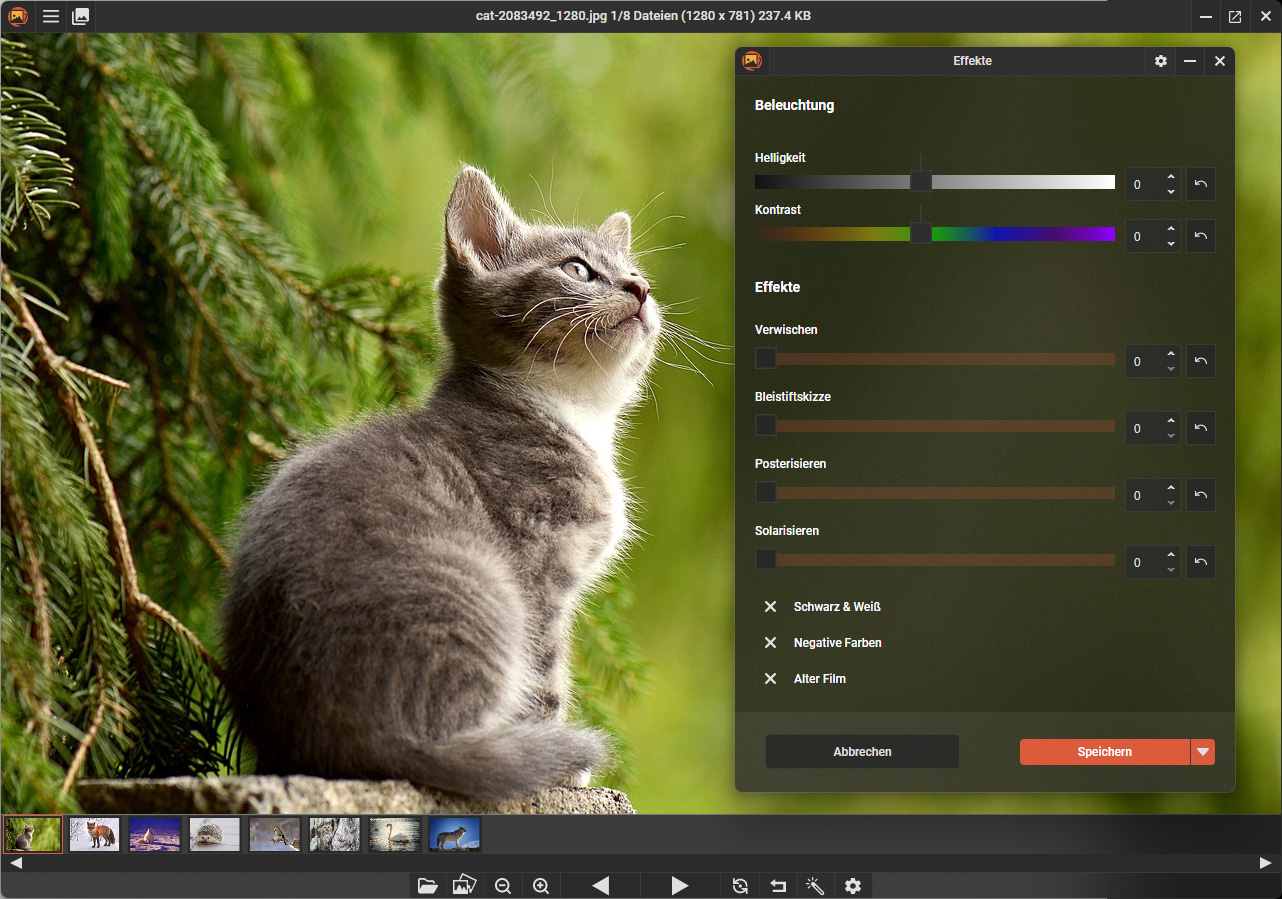Open the image gallery icon in bottom toolbar
1282x899 pixels.
[x=464, y=886]
